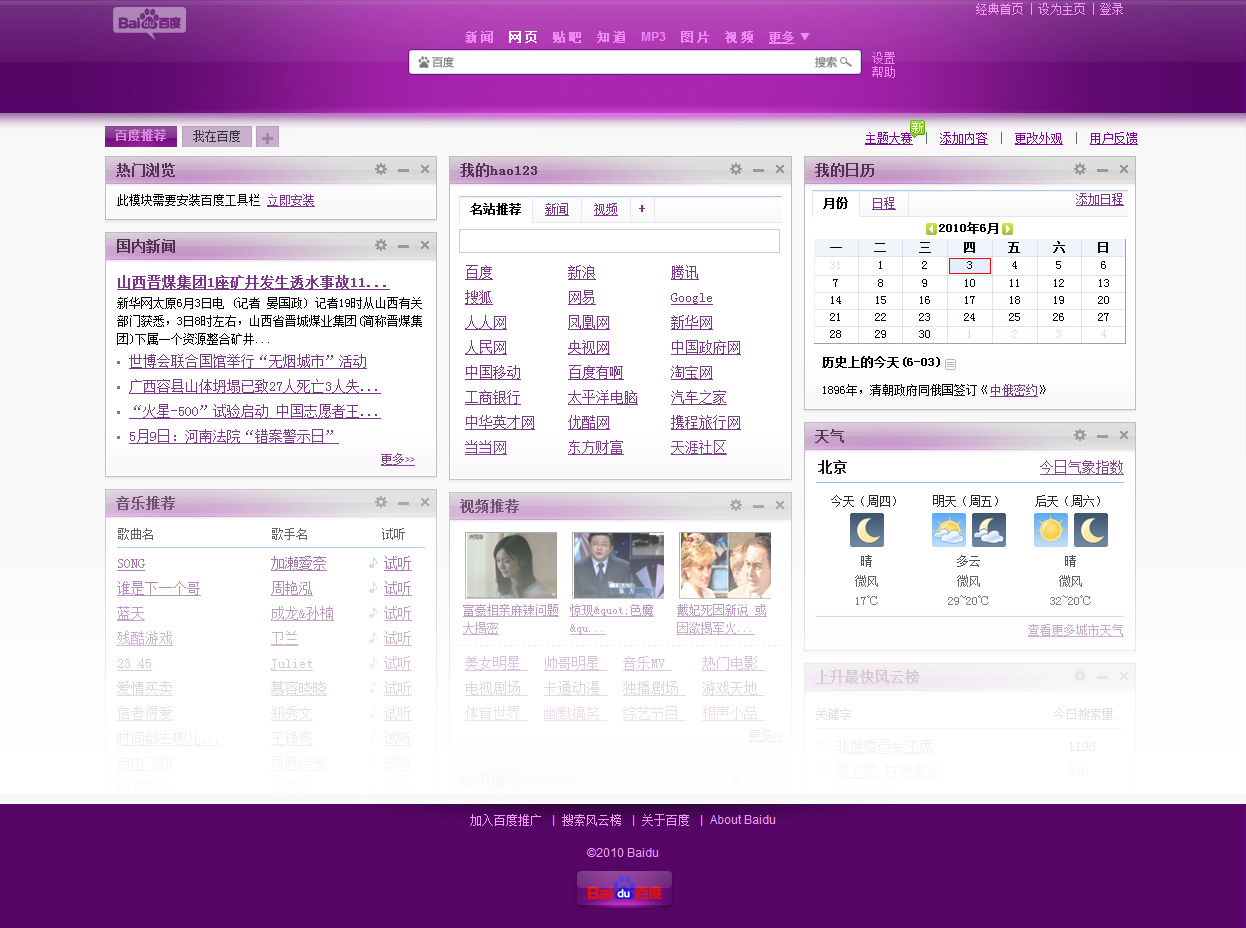Collapse the 音乐推荐 widget
The height and width of the screenshot is (928, 1246).
tap(403, 503)
